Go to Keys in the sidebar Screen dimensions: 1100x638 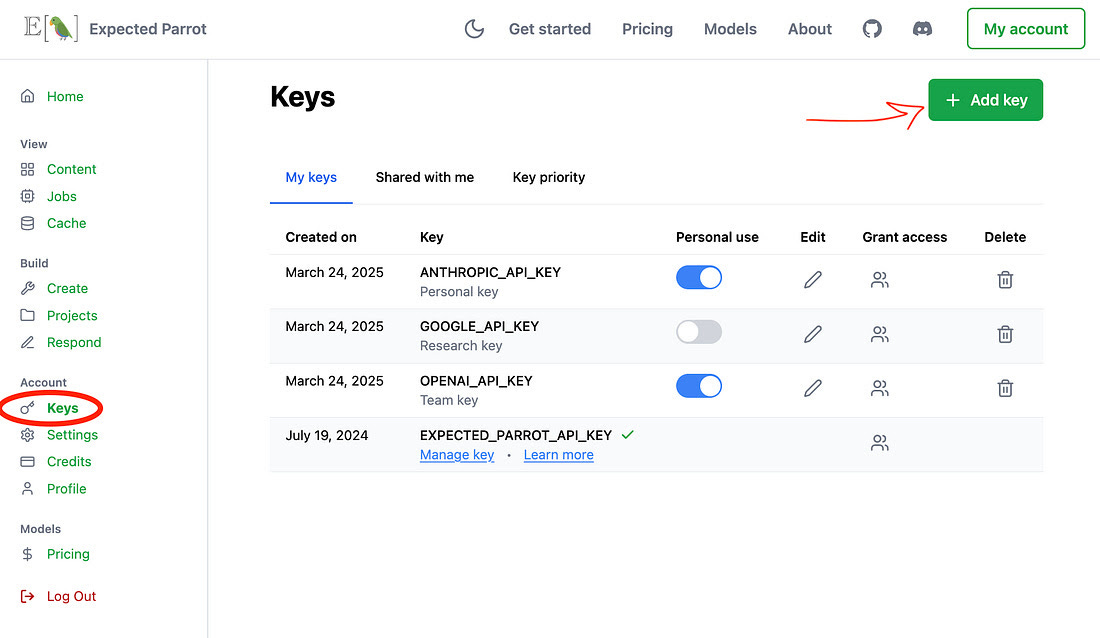click(x=62, y=408)
